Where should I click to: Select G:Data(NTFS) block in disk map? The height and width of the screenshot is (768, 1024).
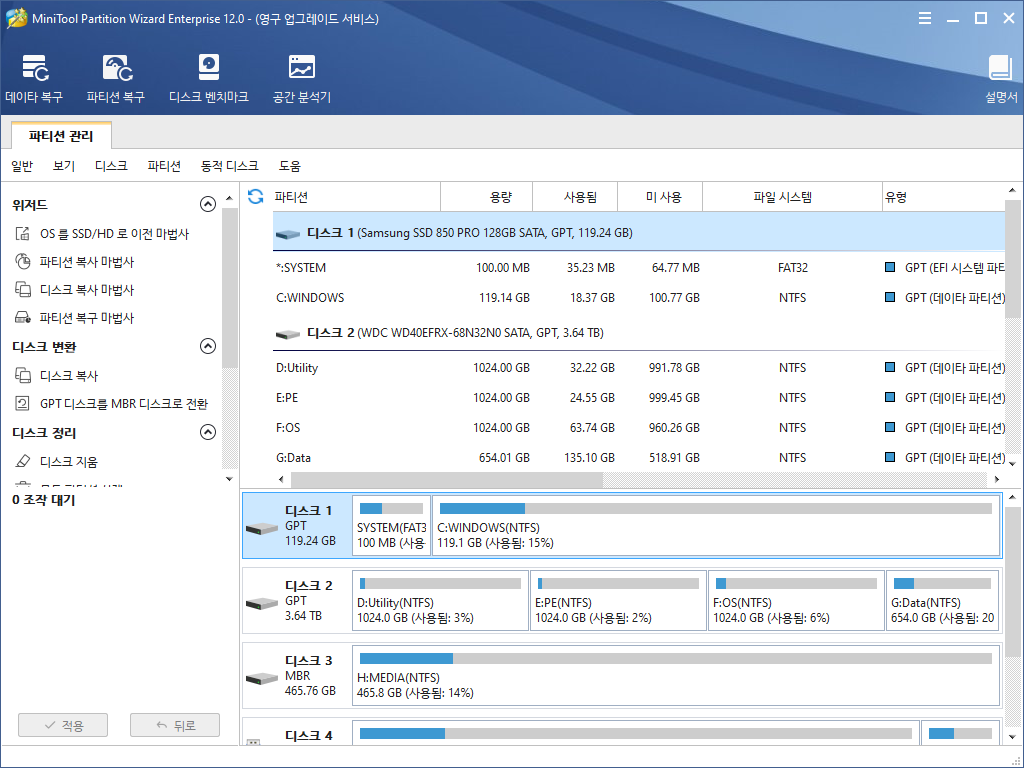[942, 600]
